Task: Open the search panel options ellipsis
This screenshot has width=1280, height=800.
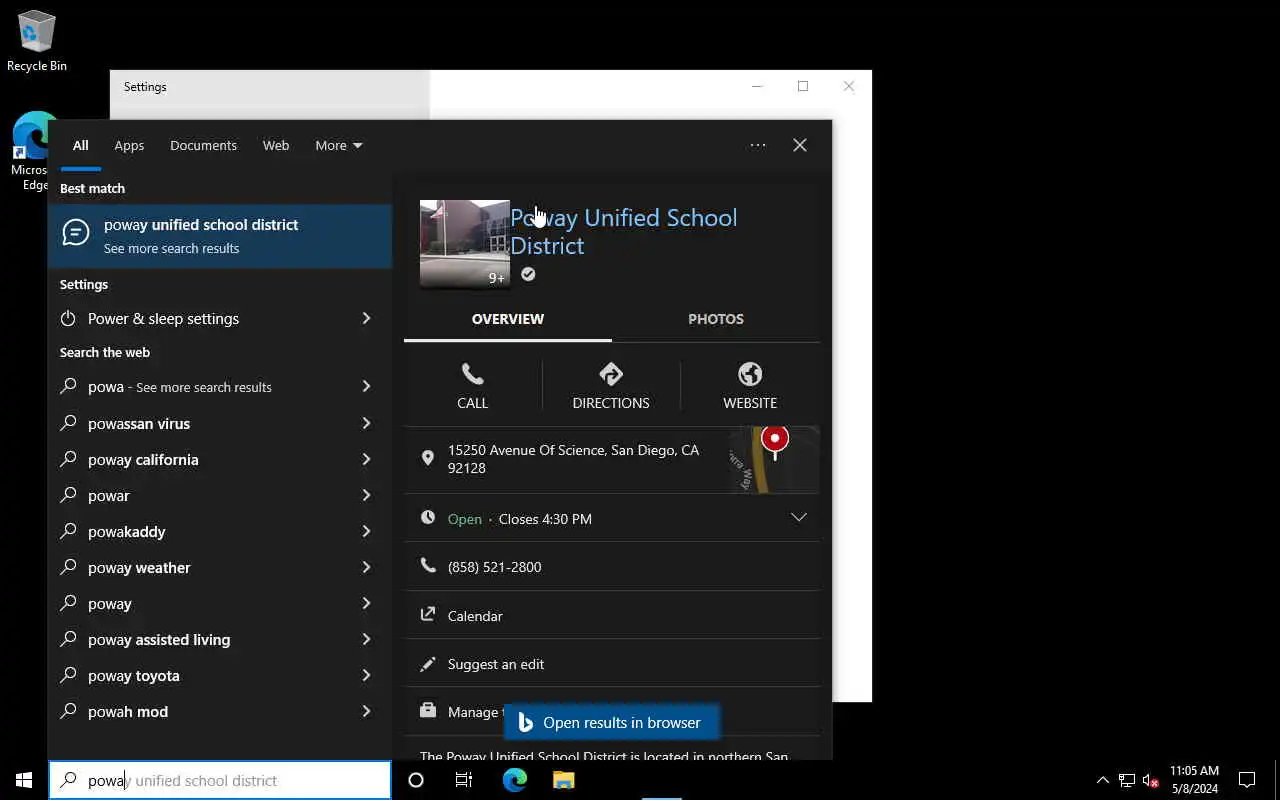Action: [758, 145]
